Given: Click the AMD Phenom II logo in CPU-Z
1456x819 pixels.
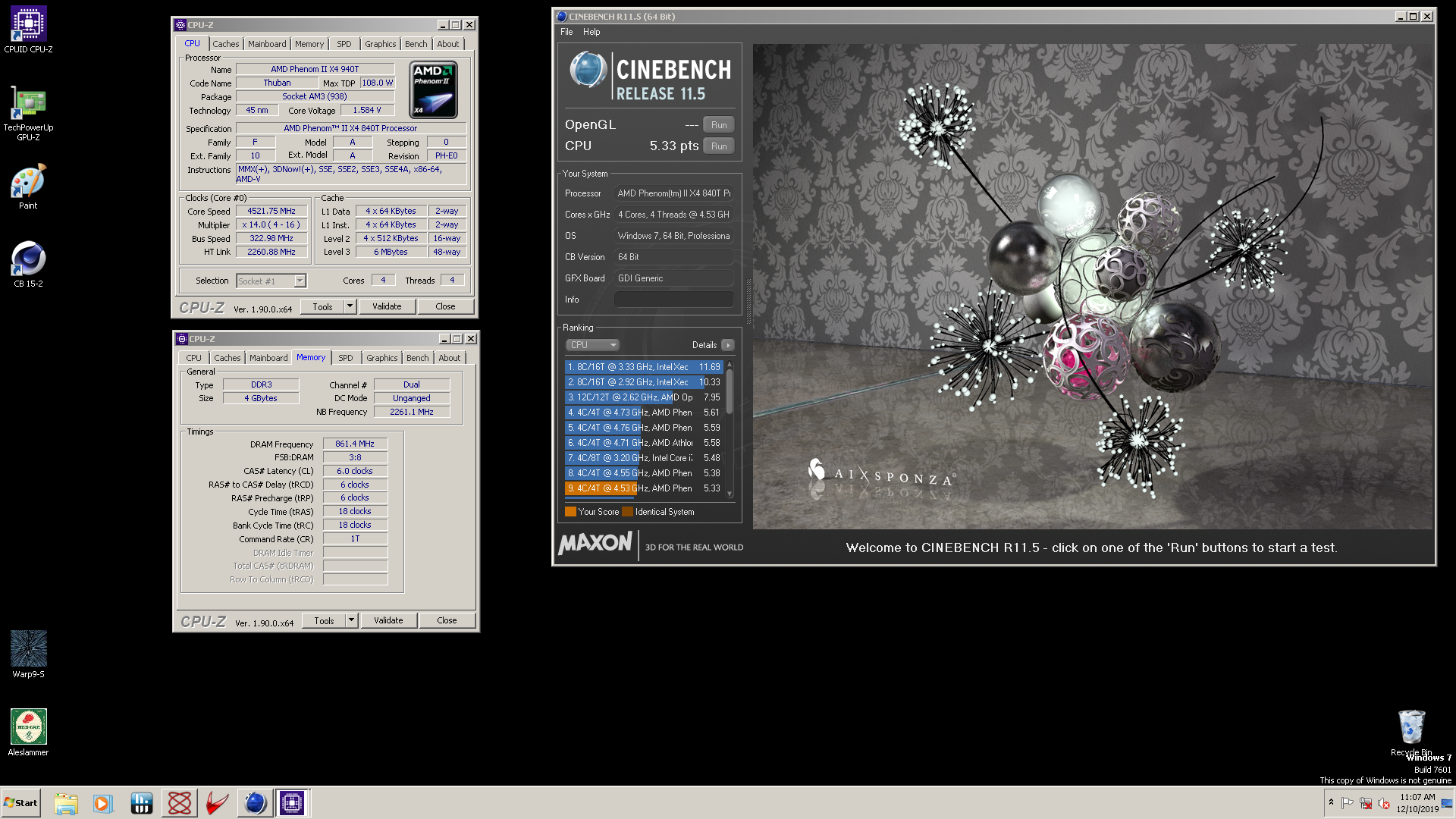Looking at the screenshot, I should click(433, 90).
